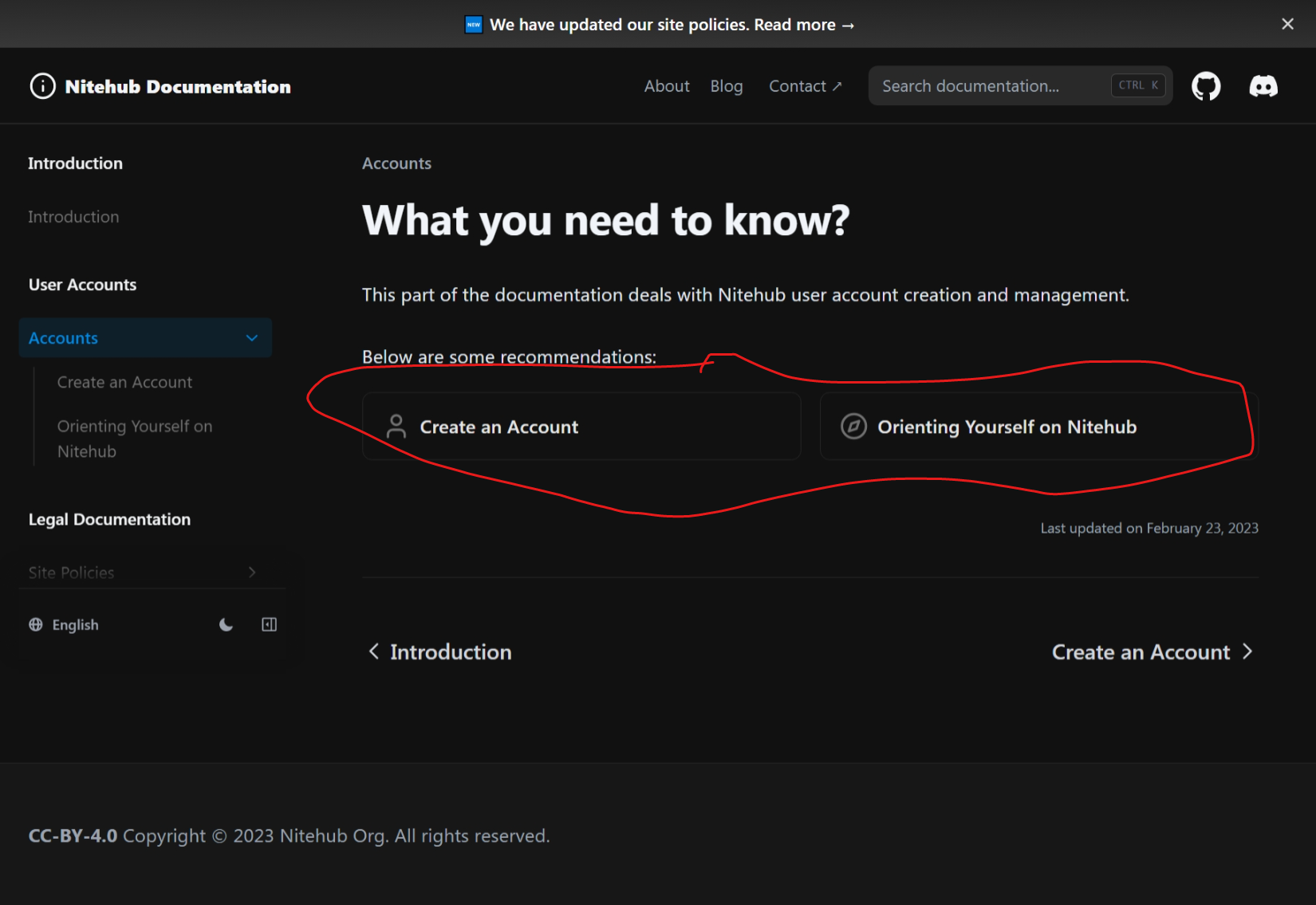This screenshot has height=905, width=1316.
Task: Click the blue NEW badge in banner
Action: [474, 25]
